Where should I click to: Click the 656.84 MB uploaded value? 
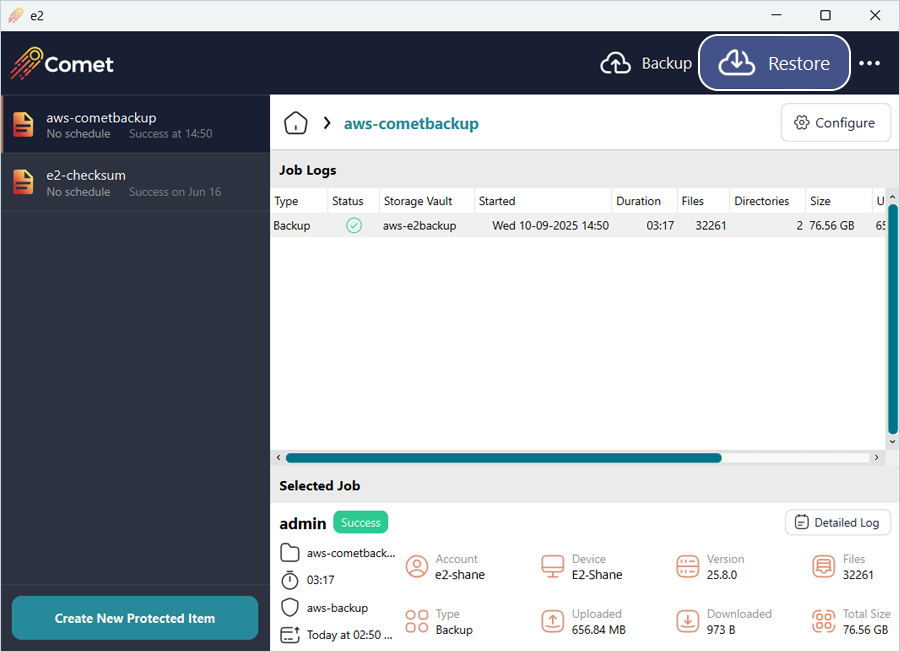click(599, 630)
